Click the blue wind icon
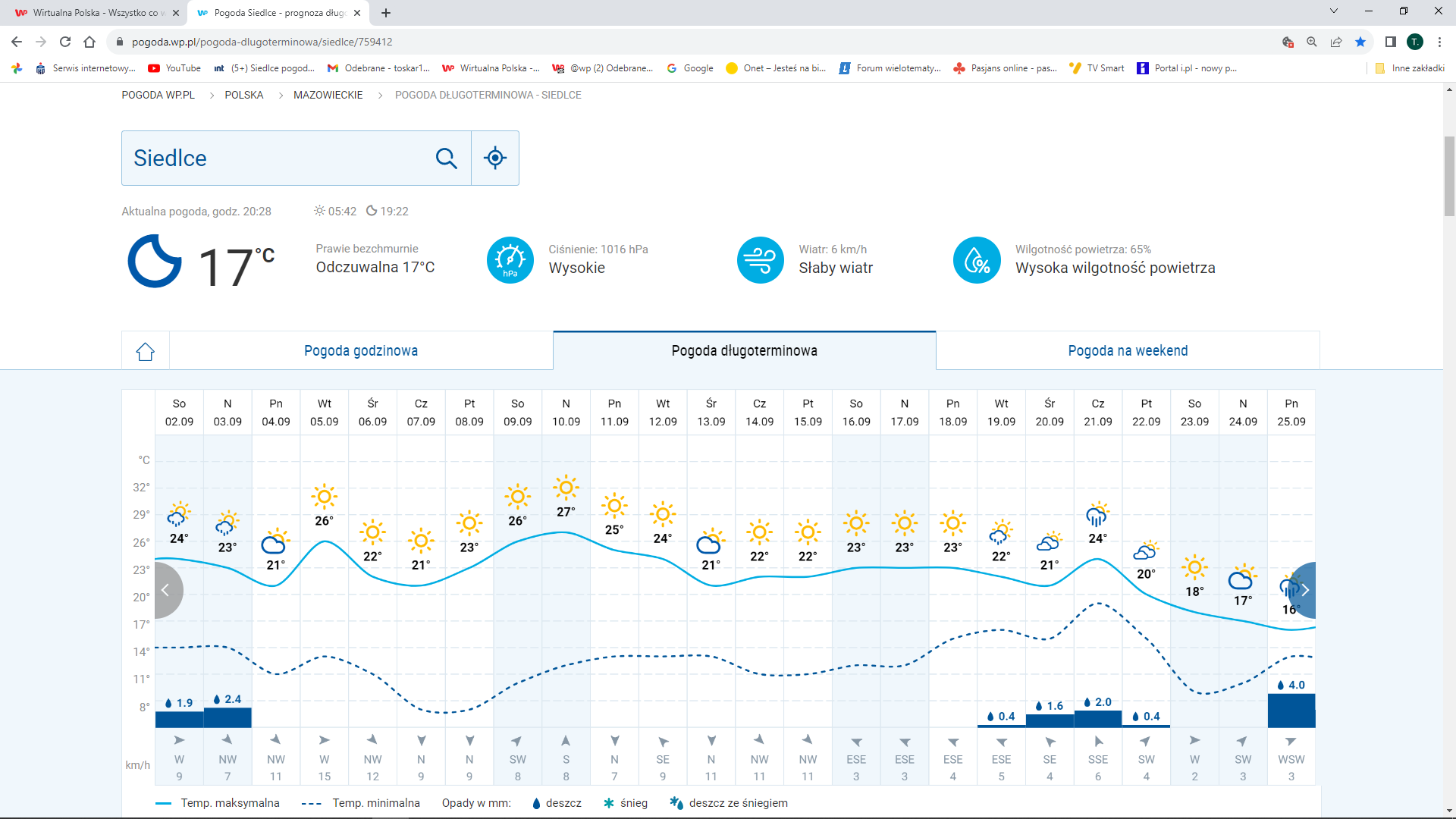1456x819 pixels. pos(760,260)
